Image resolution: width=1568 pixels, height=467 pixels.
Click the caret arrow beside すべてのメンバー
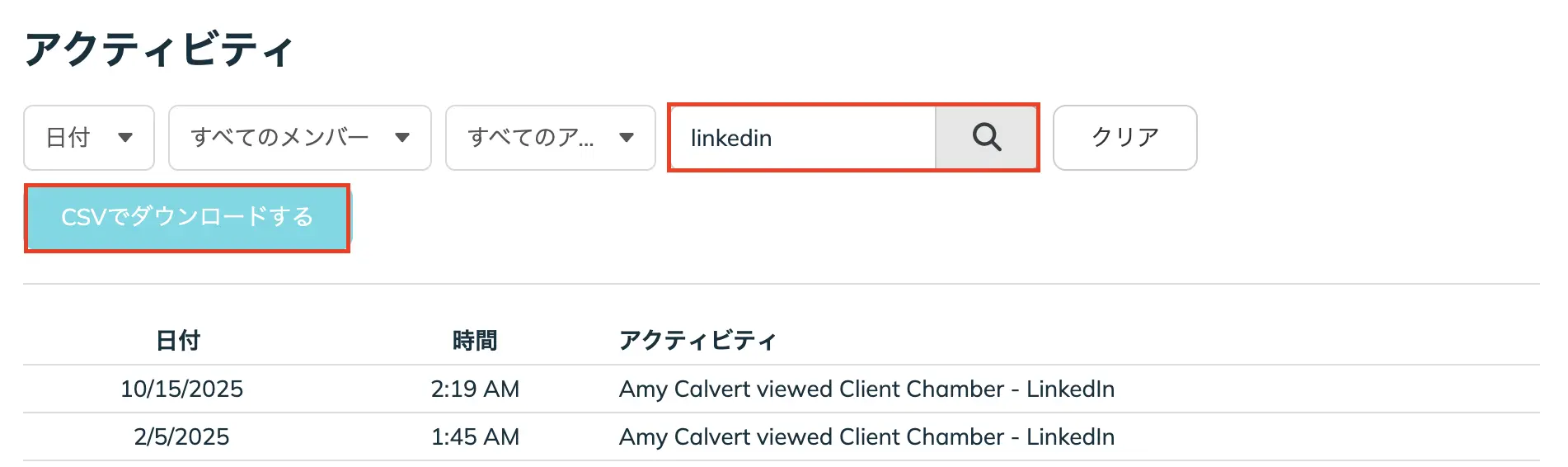(x=402, y=138)
